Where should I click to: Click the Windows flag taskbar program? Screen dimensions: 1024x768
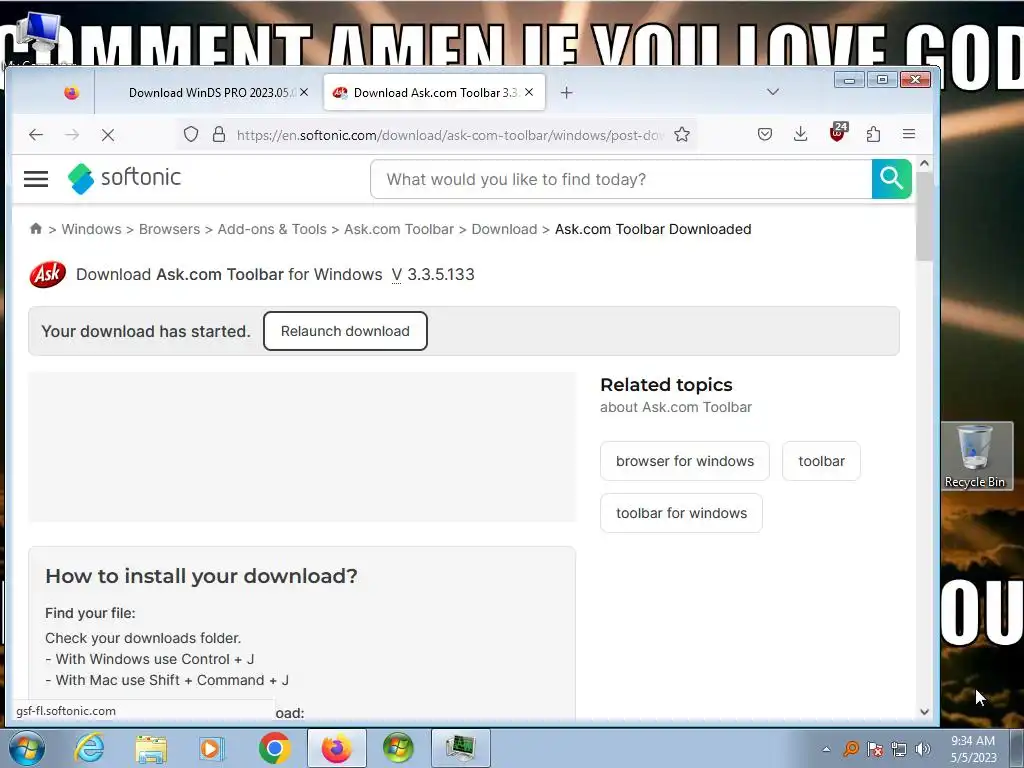point(398,748)
